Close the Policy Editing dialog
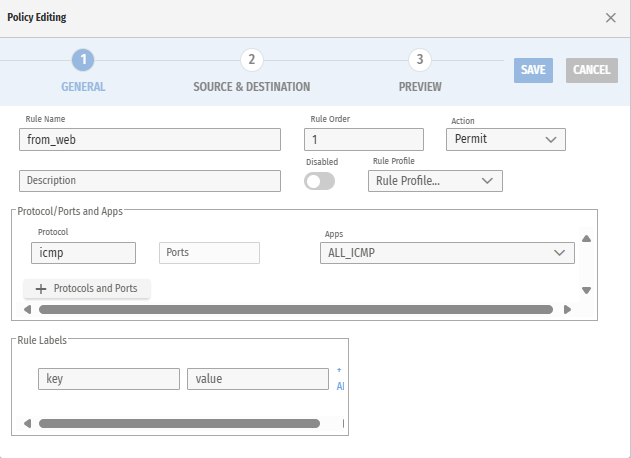 pyautogui.click(x=611, y=18)
